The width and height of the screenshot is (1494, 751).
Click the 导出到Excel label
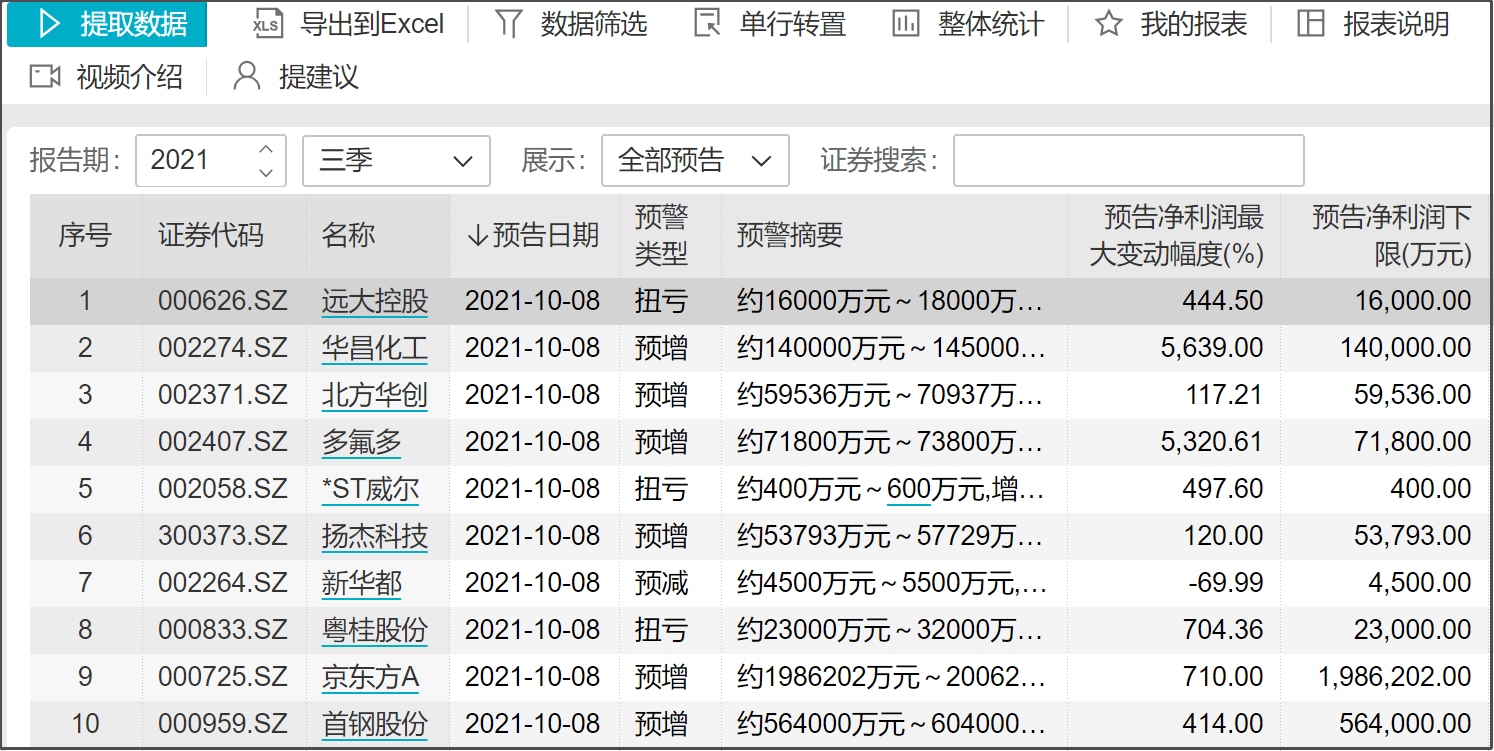coord(372,25)
